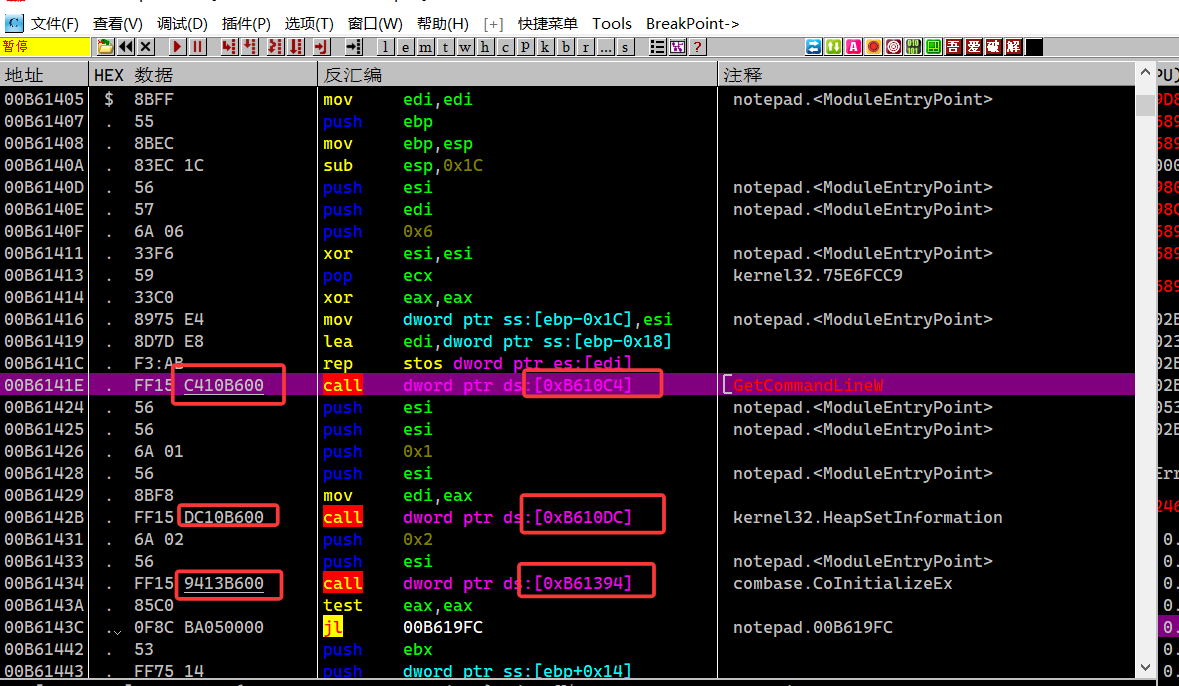Open the 快捷菜单 shortcut menu
Image resolution: width=1179 pixels, height=686 pixels.
(547, 23)
